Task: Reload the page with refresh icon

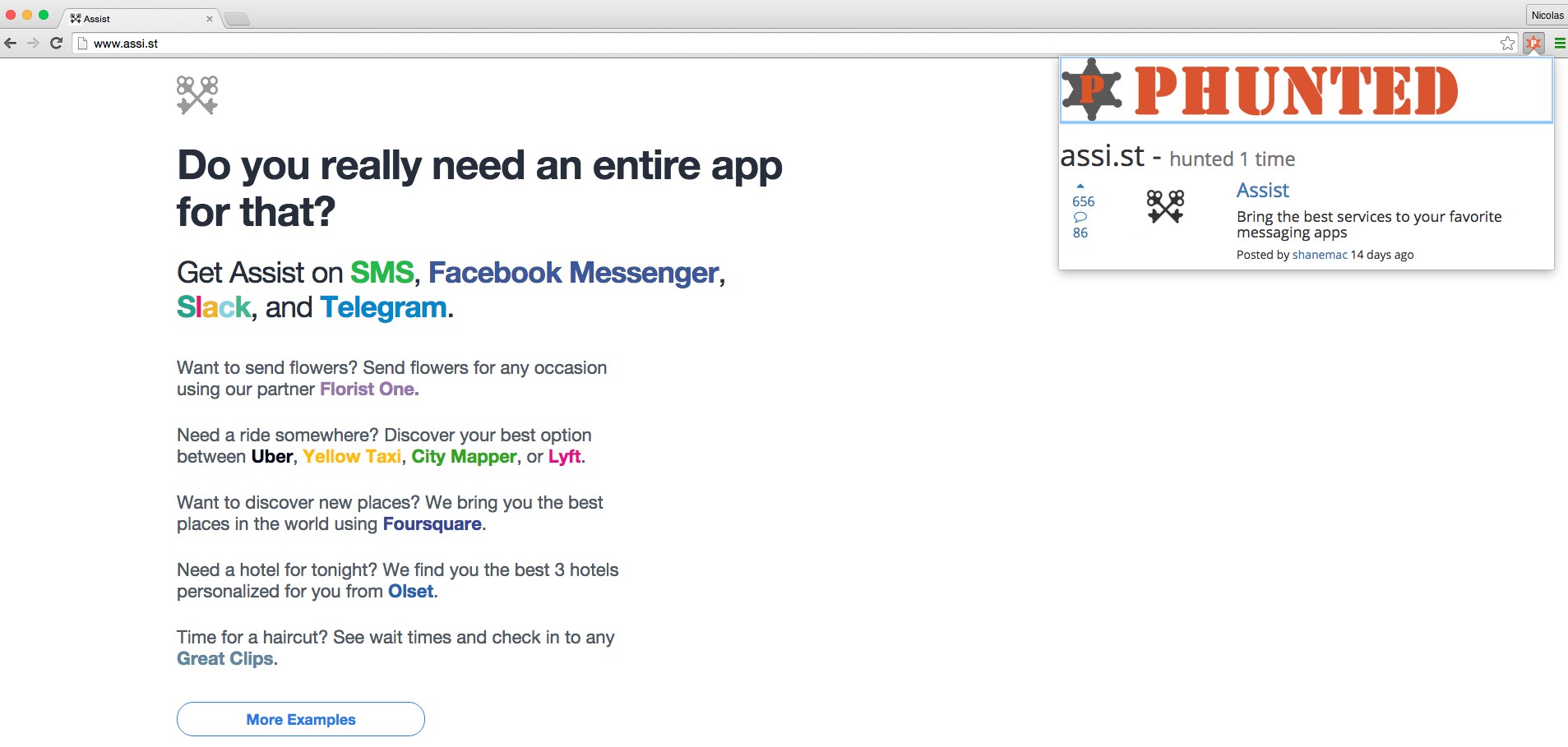Action: [x=56, y=43]
